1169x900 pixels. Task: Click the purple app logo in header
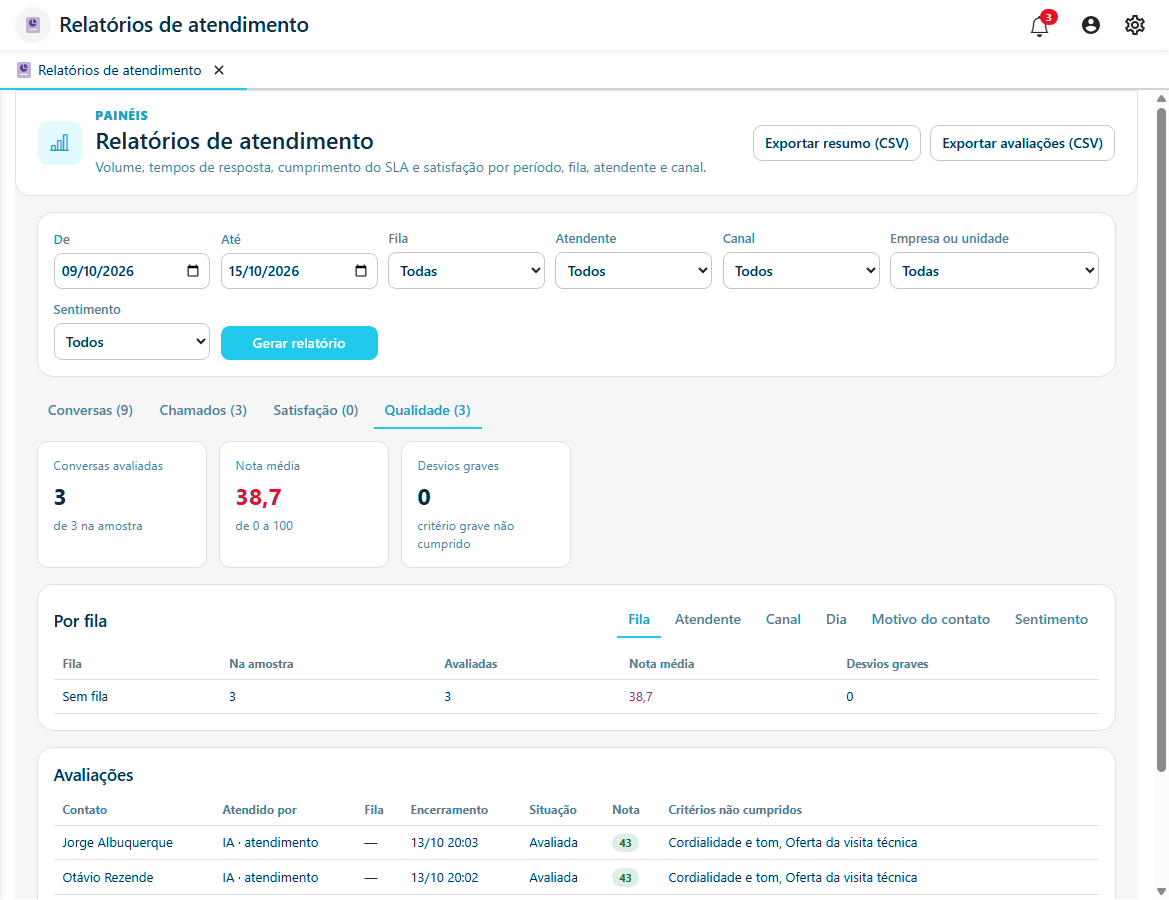point(33,25)
